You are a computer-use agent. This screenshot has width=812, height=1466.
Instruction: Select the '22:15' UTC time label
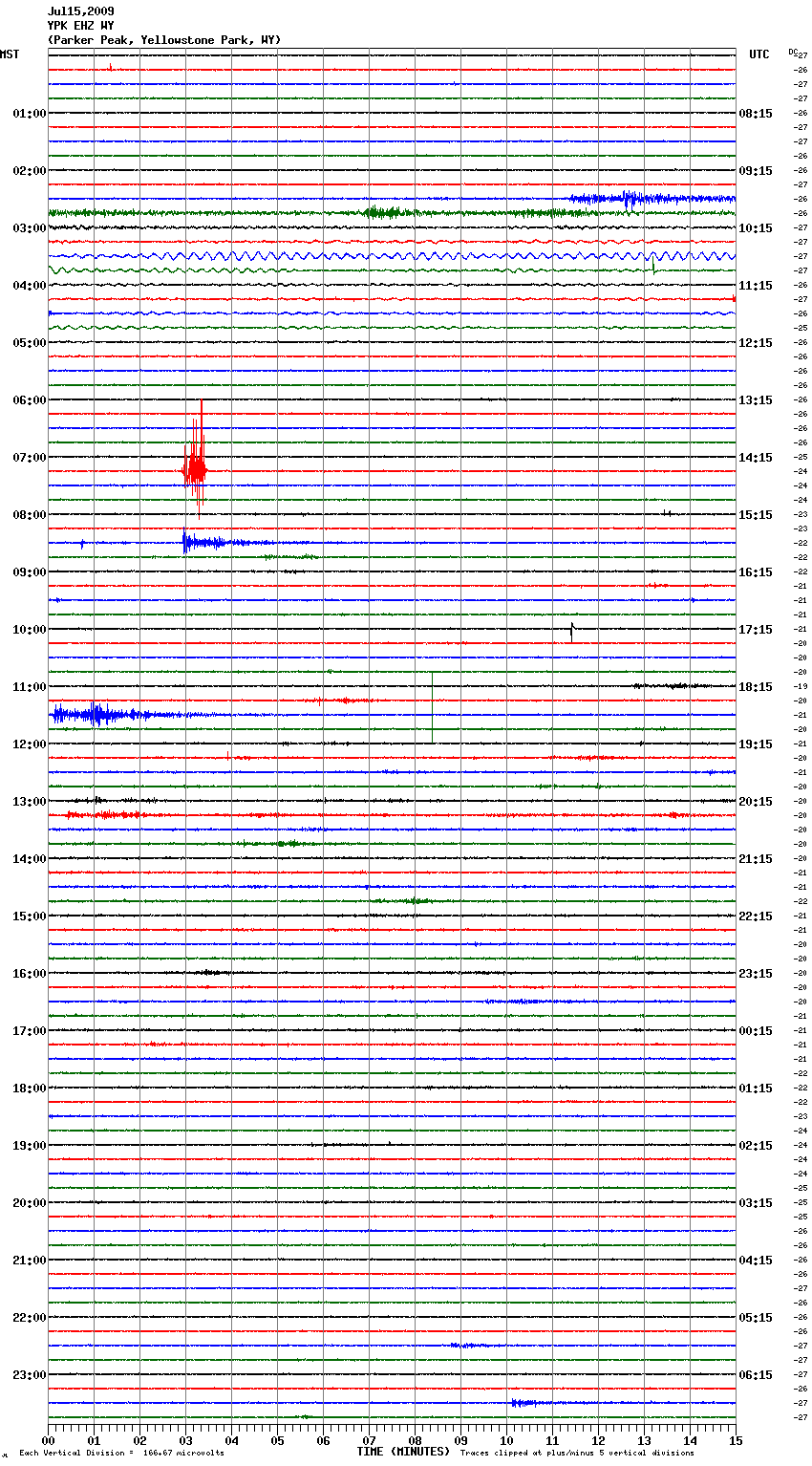756,916
